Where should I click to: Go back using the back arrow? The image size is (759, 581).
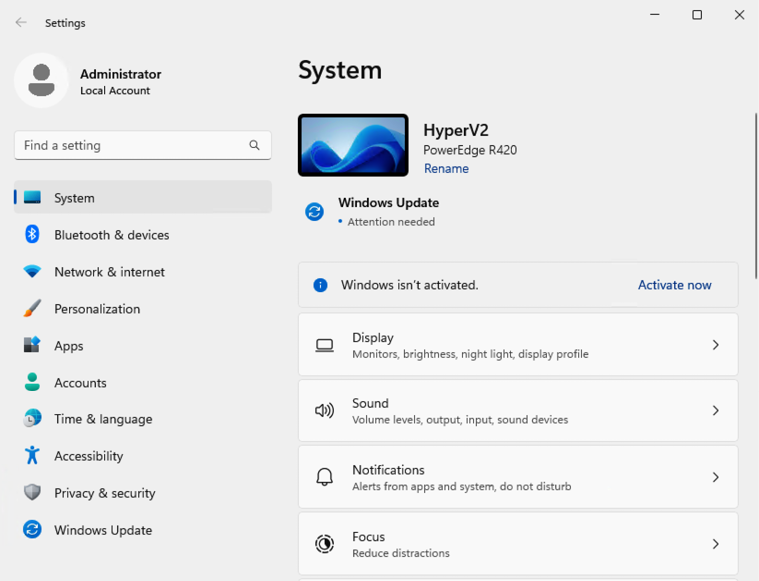point(21,22)
